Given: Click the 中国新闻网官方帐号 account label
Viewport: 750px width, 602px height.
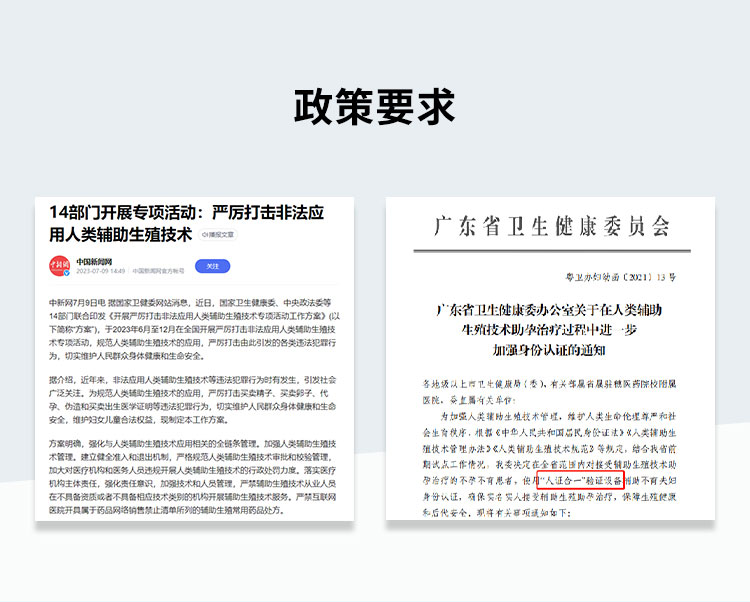Looking at the screenshot, I should pos(158,271).
